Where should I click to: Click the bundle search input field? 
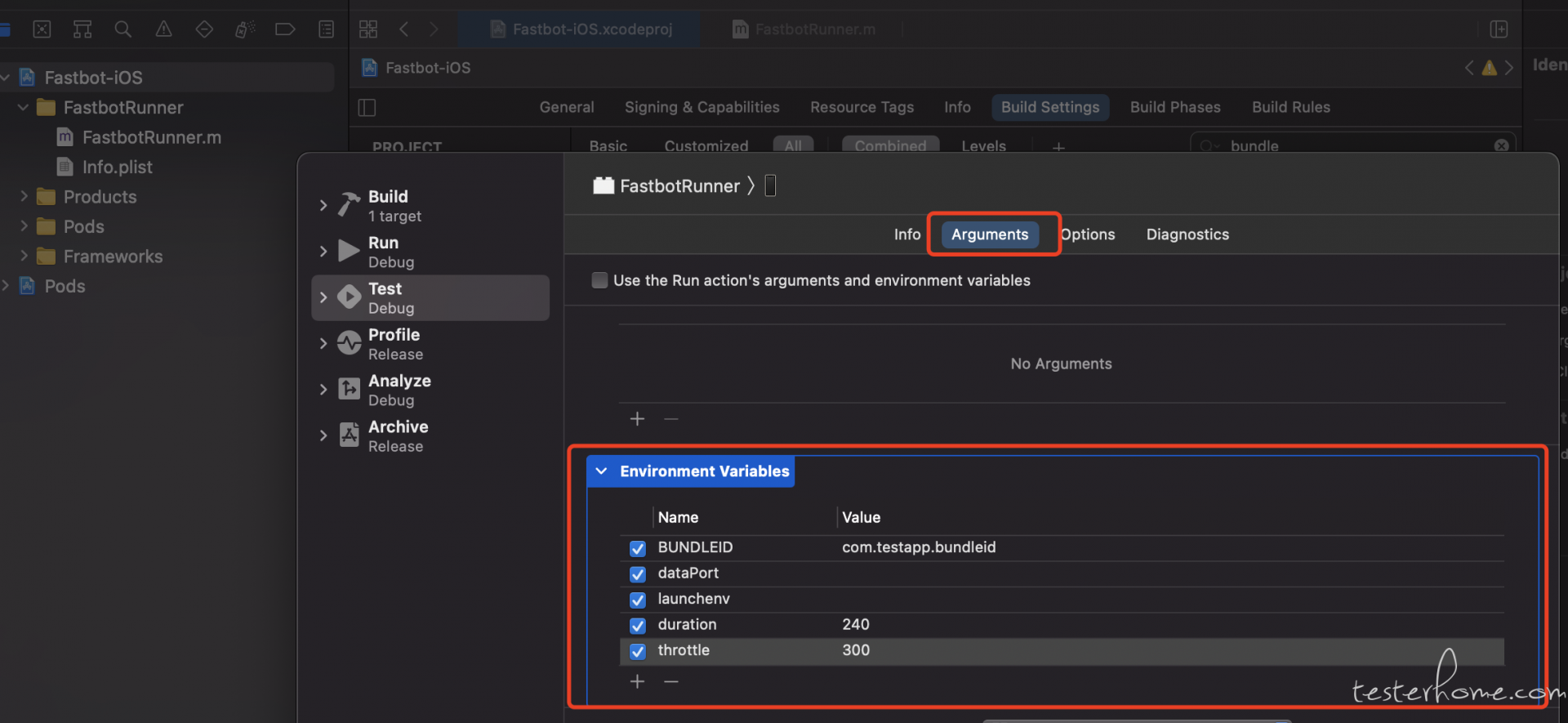pyautogui.click(x=1352, y=145)
